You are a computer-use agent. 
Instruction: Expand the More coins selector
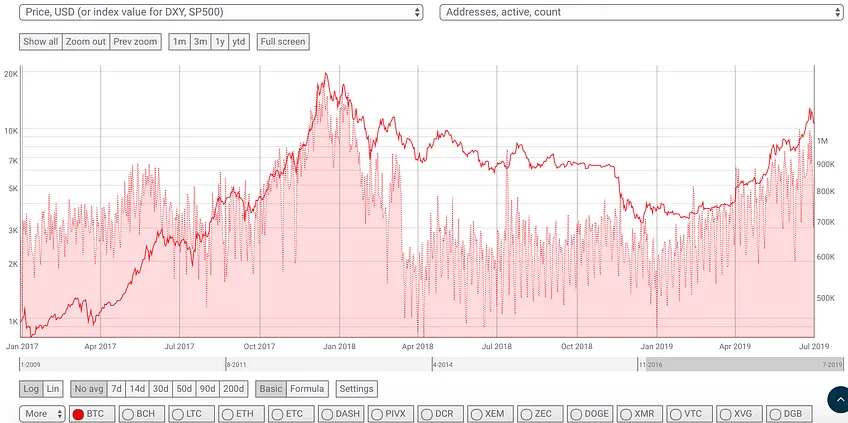click(x=42, y=414)
